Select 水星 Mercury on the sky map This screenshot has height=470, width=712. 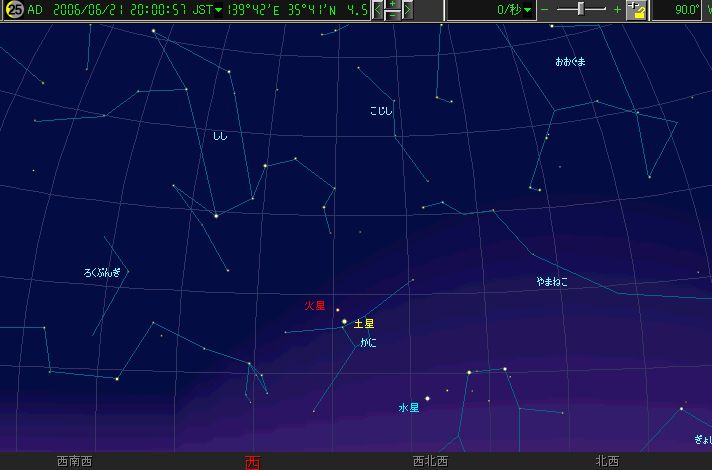pos(427,399)
